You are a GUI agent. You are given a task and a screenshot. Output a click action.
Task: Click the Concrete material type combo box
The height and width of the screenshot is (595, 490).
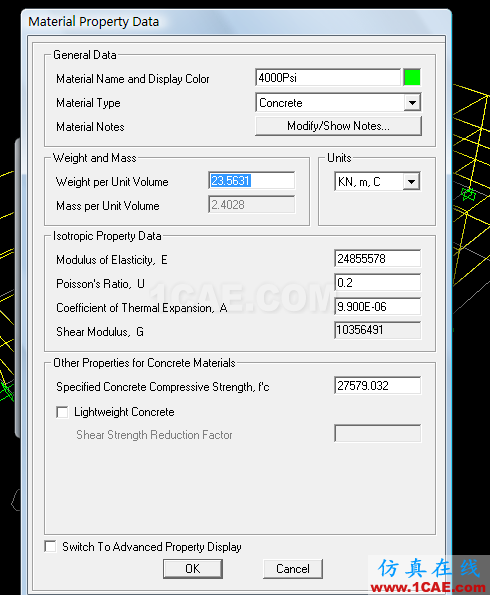338,102
